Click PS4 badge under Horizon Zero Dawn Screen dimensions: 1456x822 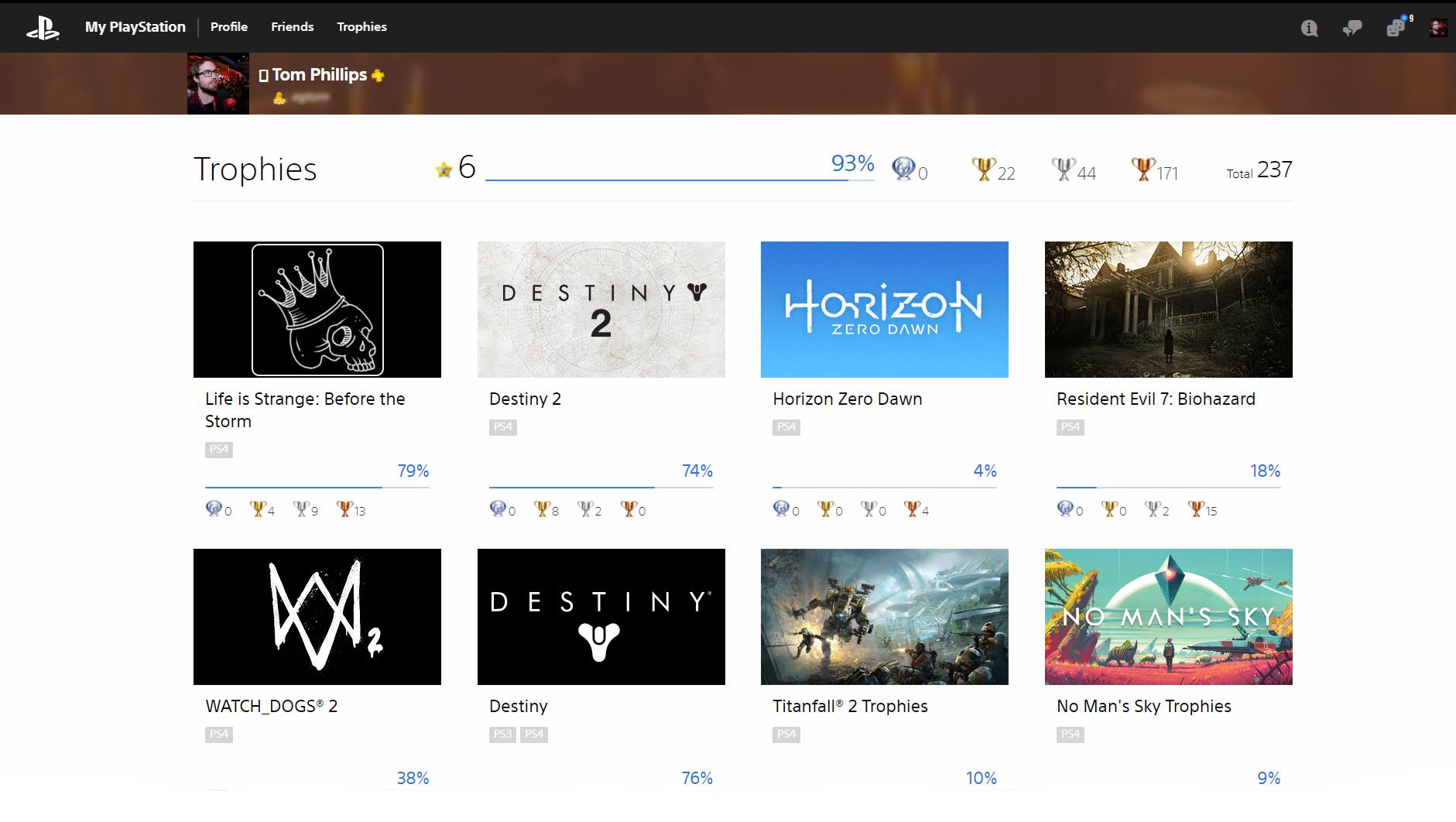786,426
